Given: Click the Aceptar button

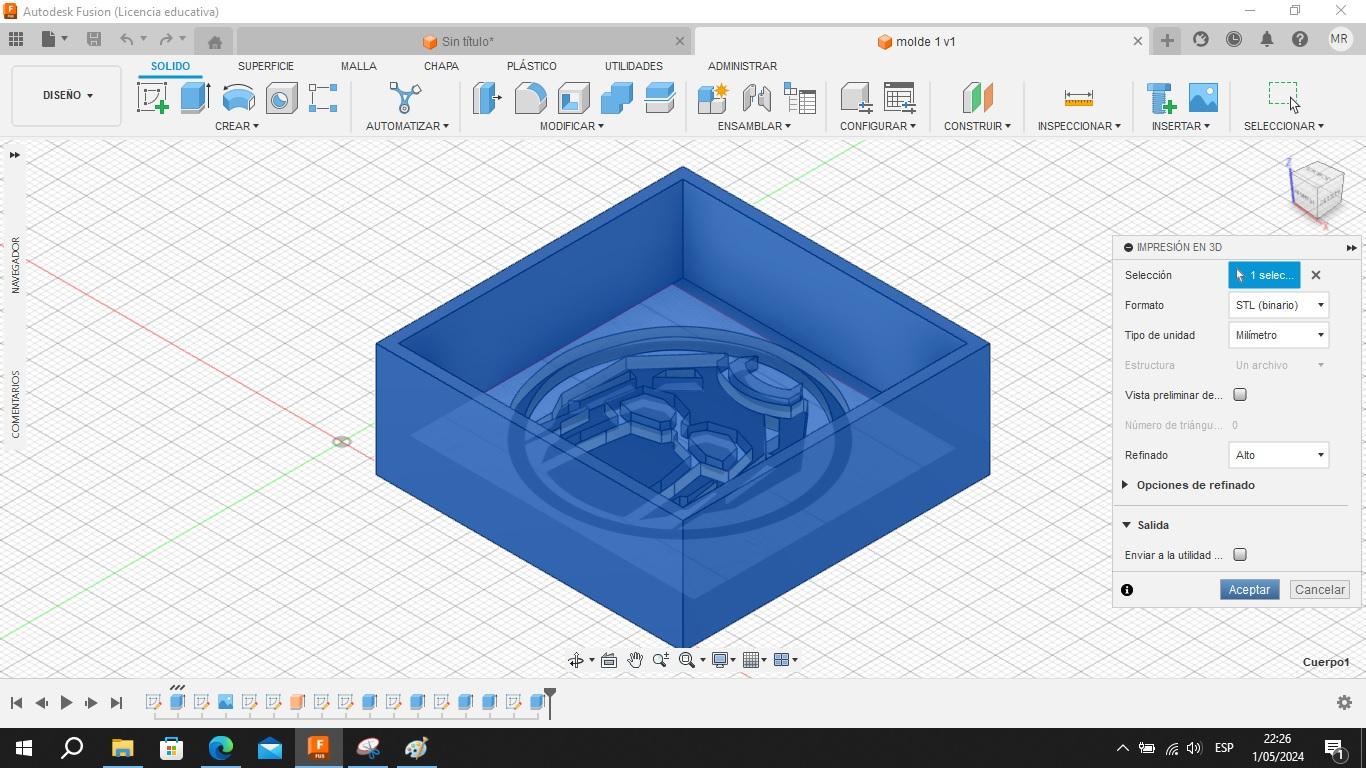Looking at the screenshot, I should 1249,590.
